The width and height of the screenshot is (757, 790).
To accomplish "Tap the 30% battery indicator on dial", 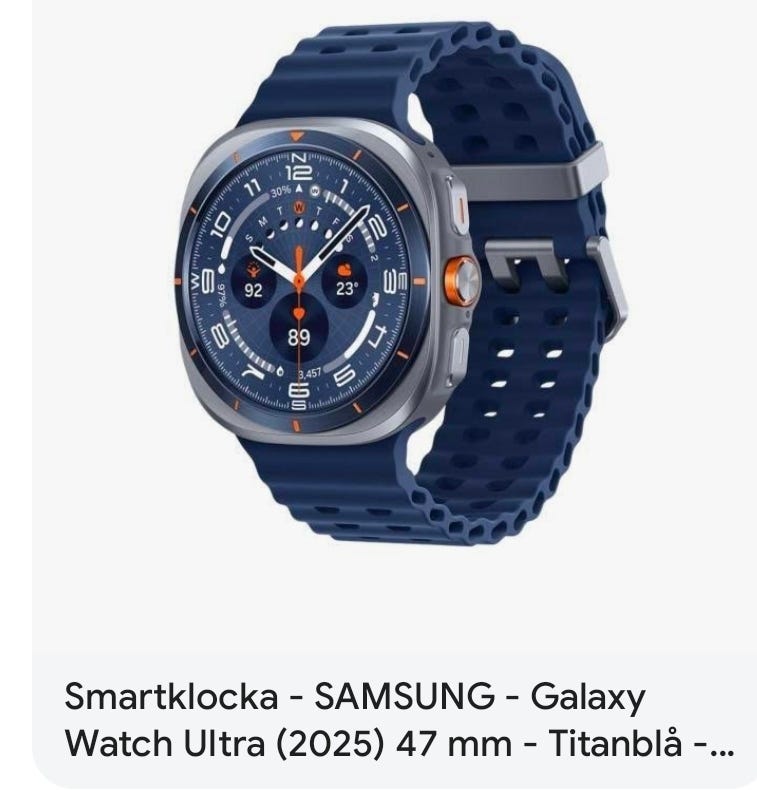I will (280, 191).
